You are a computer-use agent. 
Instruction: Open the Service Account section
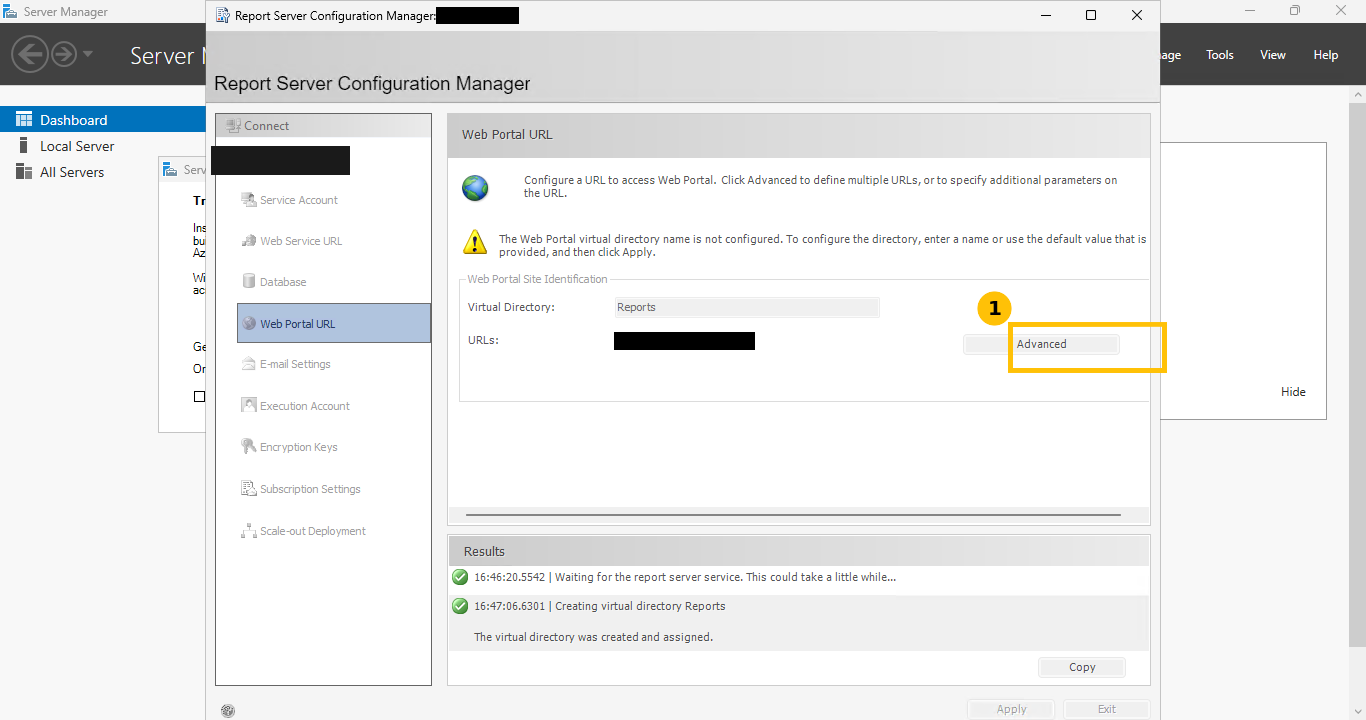click(289, 200)
